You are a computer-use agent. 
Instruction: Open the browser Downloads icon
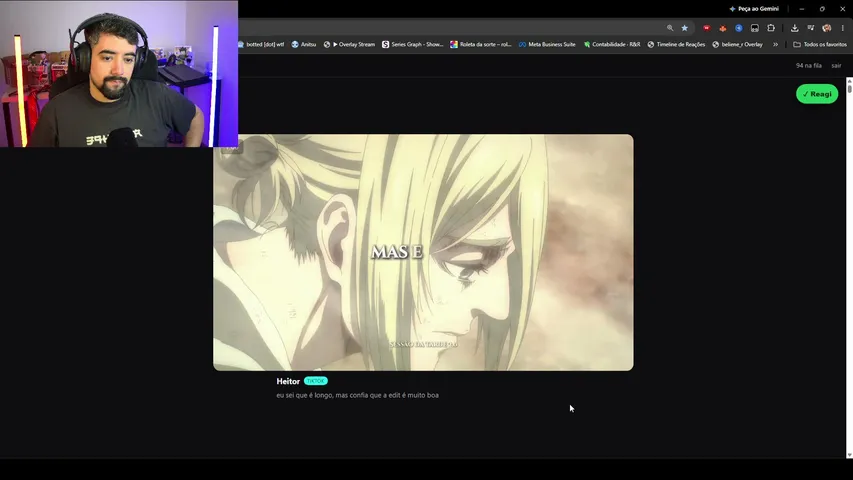[x=794, y=28]
